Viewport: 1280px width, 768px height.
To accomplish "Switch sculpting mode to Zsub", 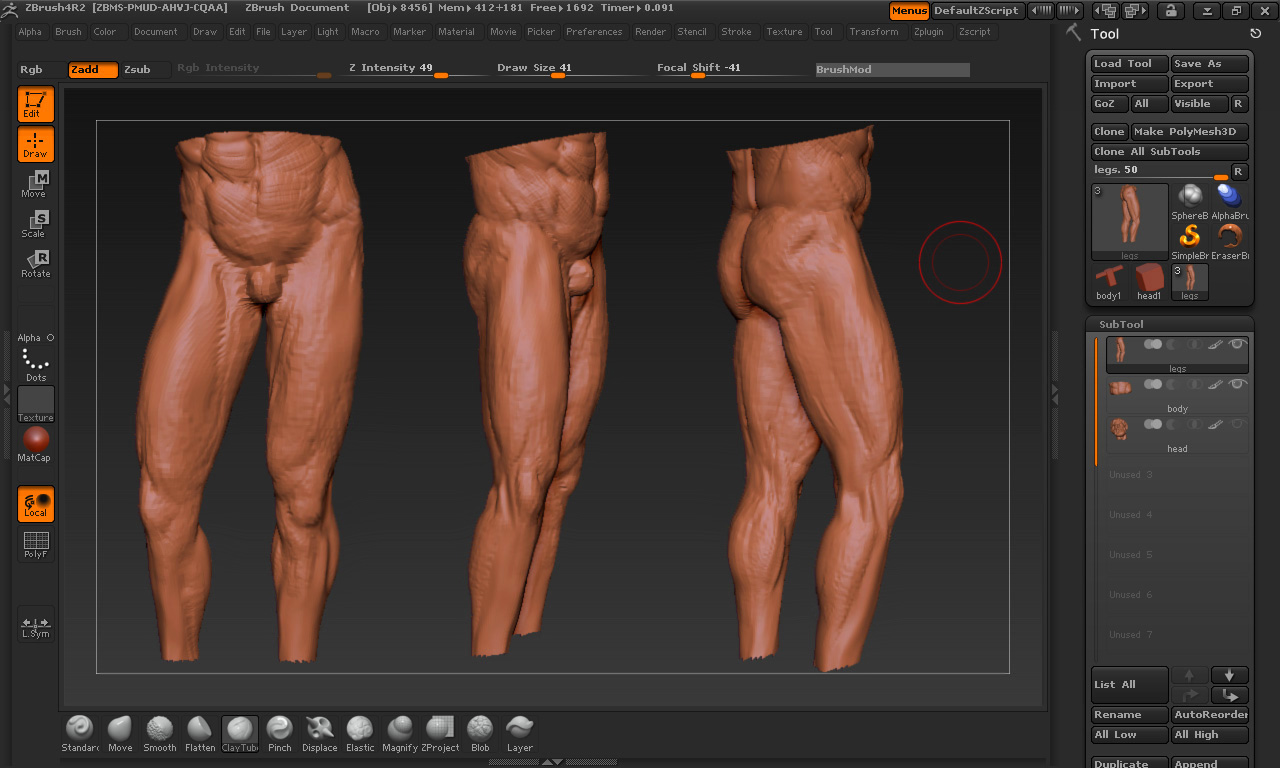I will click(137, 70).
